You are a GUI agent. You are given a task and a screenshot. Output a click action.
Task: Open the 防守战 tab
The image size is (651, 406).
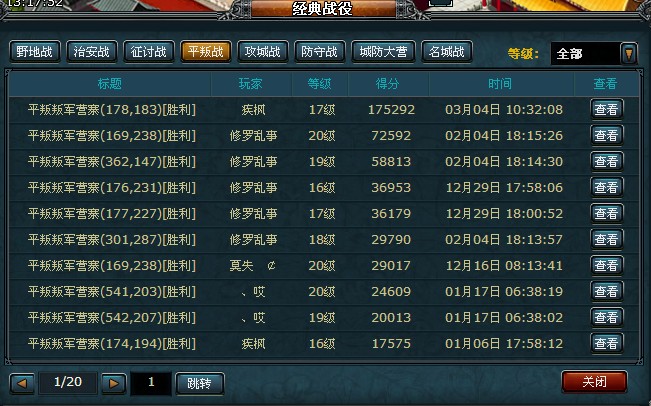coord(320,52)
